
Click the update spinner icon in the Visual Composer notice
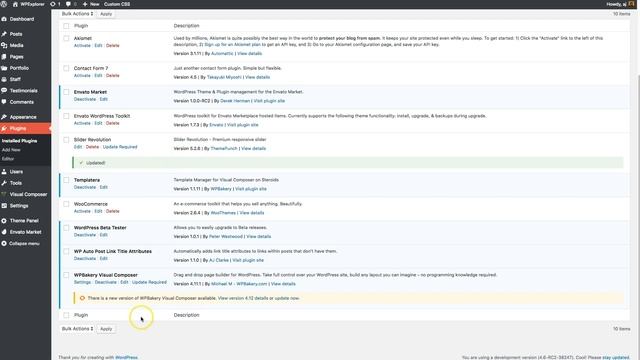pos(82,298)
